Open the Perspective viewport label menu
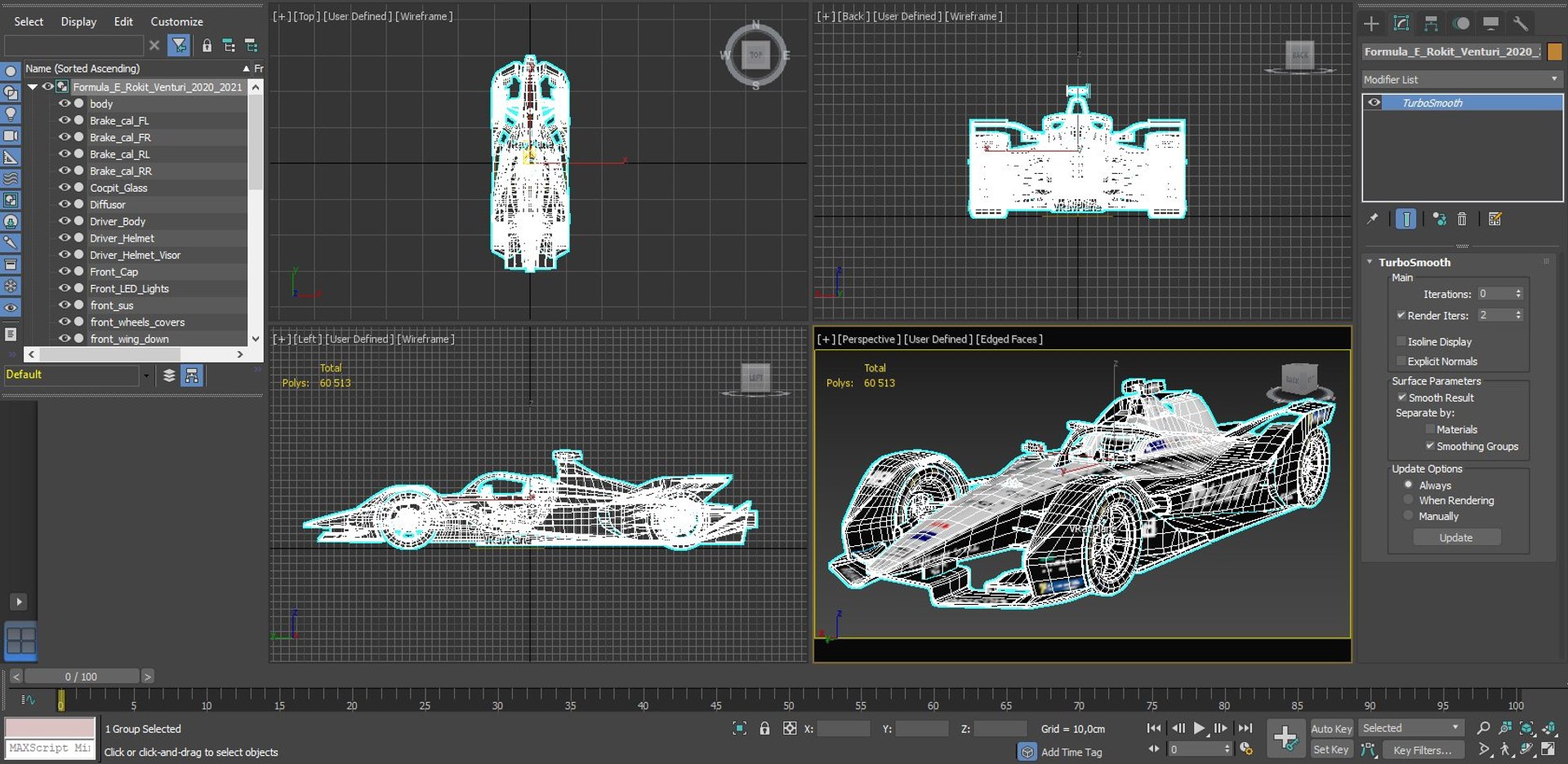Screen dimensions: 1568x764 point(869,339)
